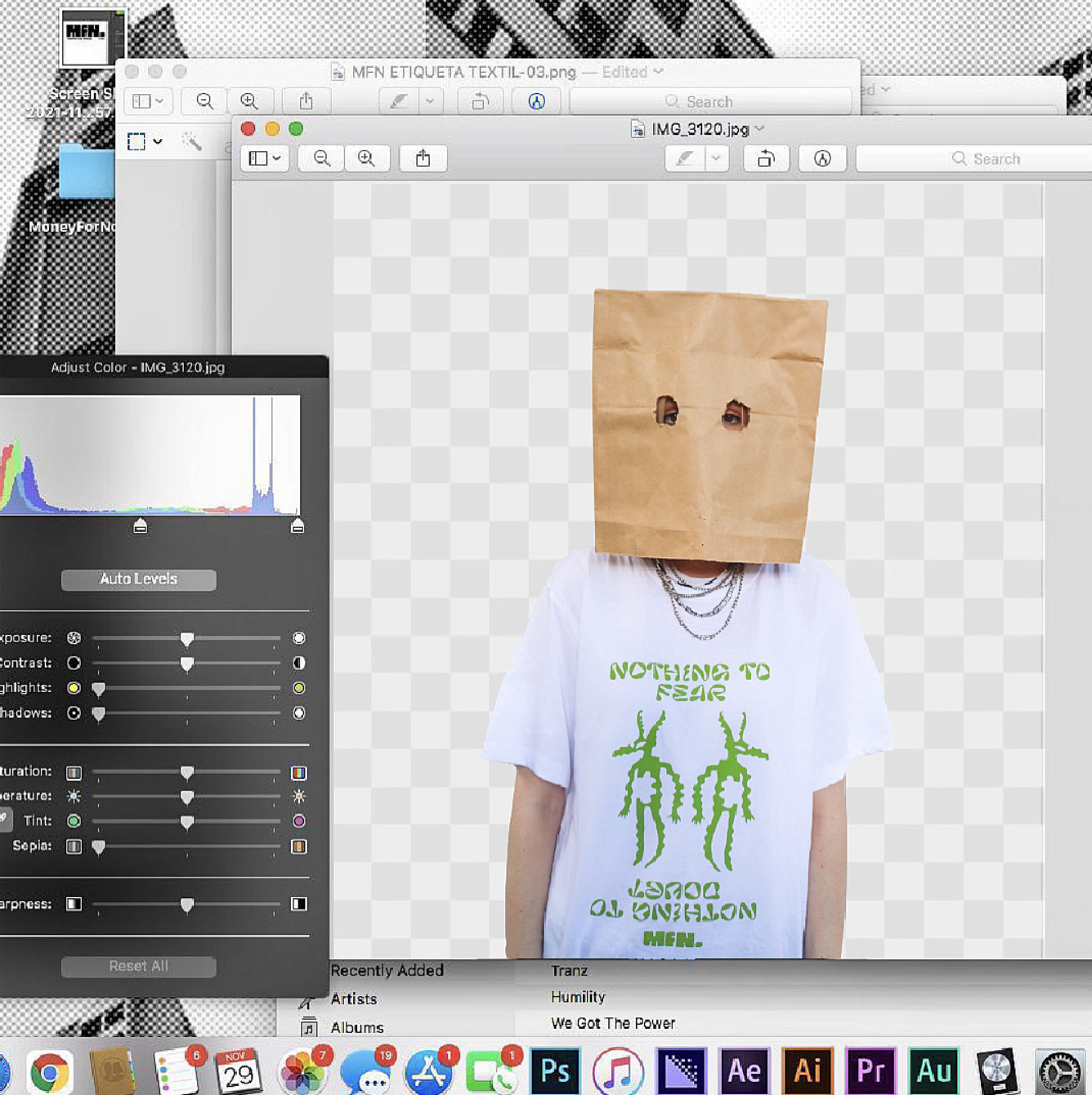
Task: Open the Share button in IMG_3120 window
Action: tap(423, 159)
